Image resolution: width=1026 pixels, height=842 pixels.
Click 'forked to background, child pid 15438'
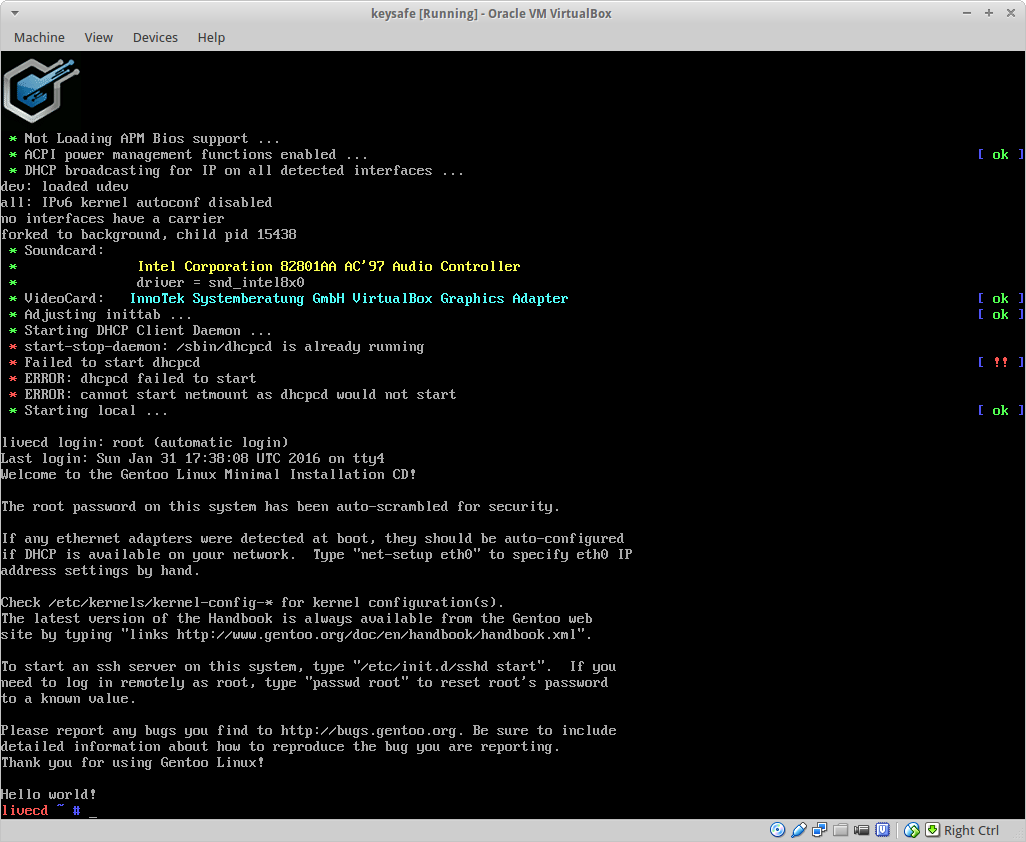pos(149,234)
